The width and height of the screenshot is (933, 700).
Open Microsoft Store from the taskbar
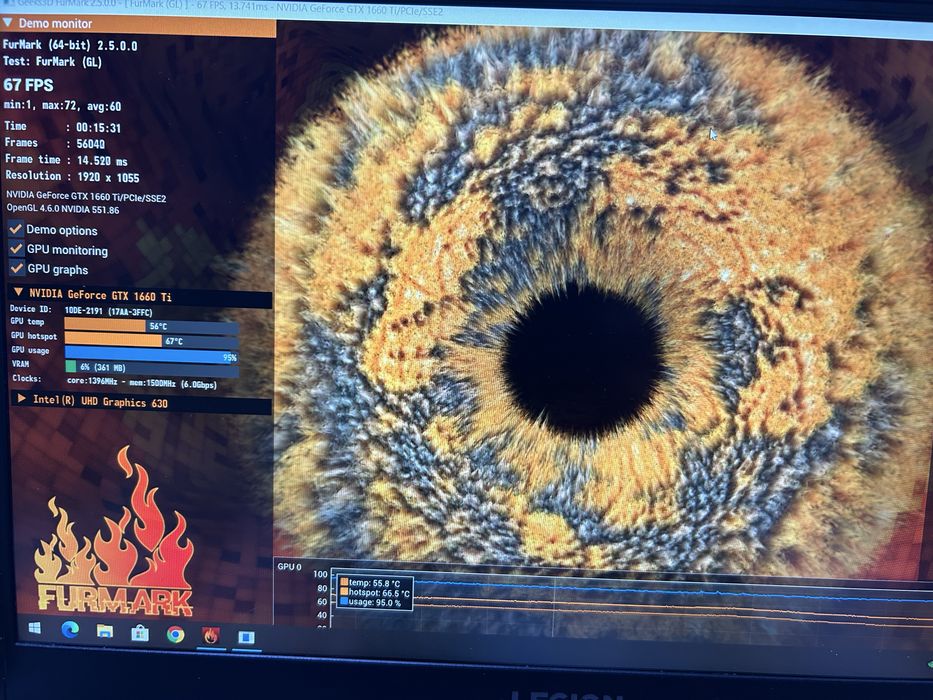[x=140, y=633]
